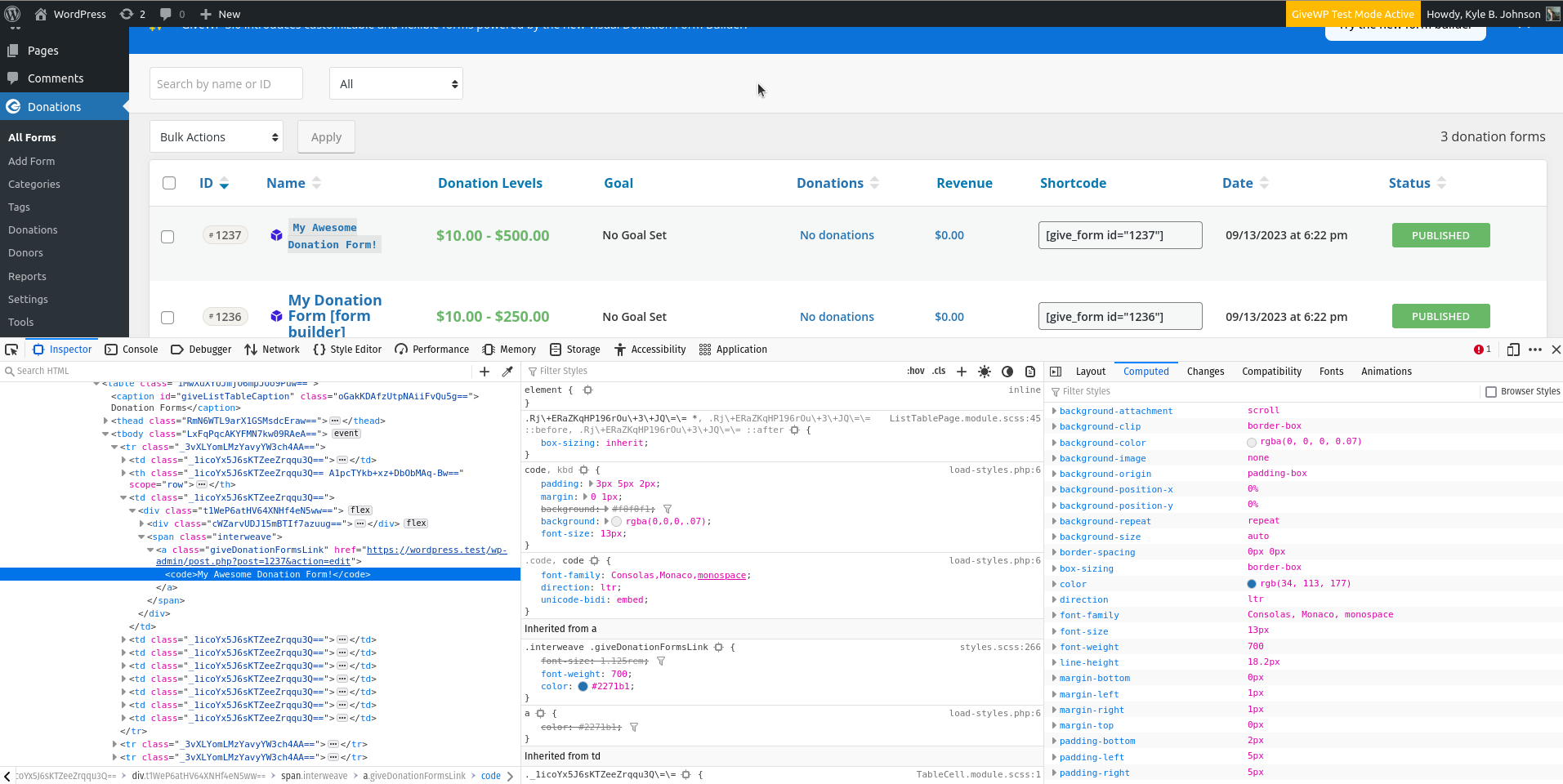Toggle light color scheme simulation sun icon

click(985, 372)
